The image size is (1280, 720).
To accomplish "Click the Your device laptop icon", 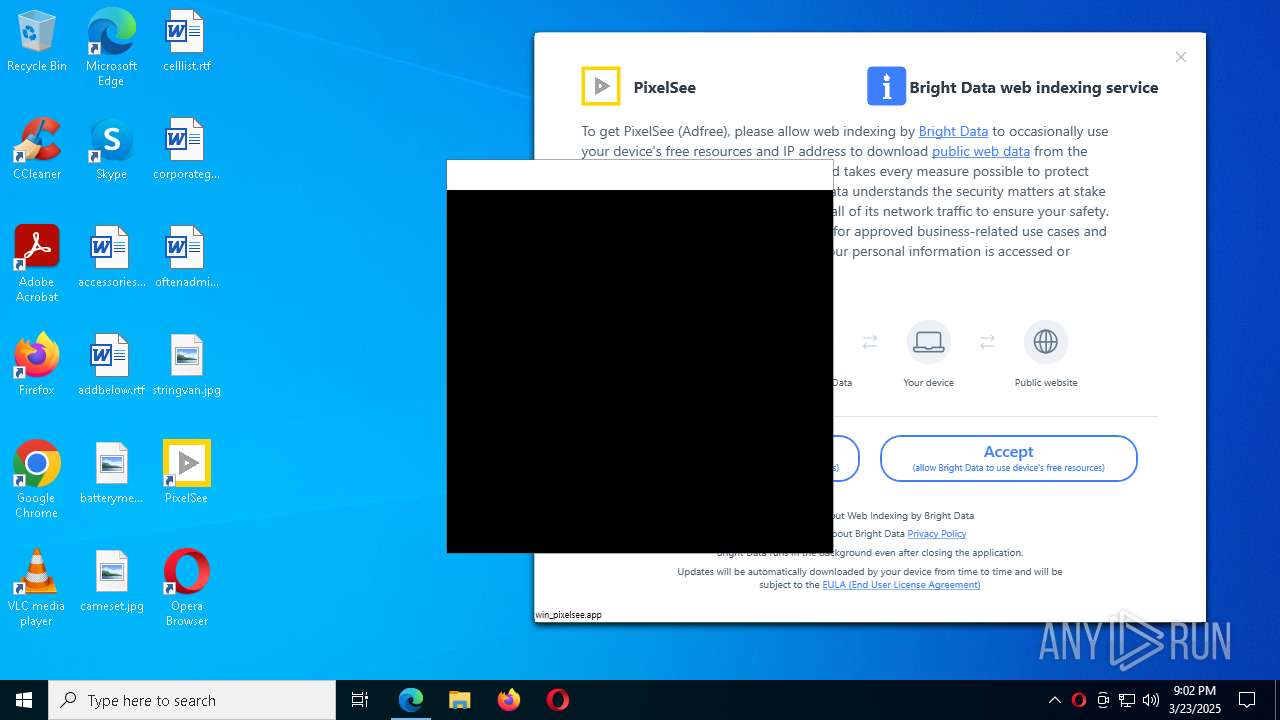I will click(928, 342).
